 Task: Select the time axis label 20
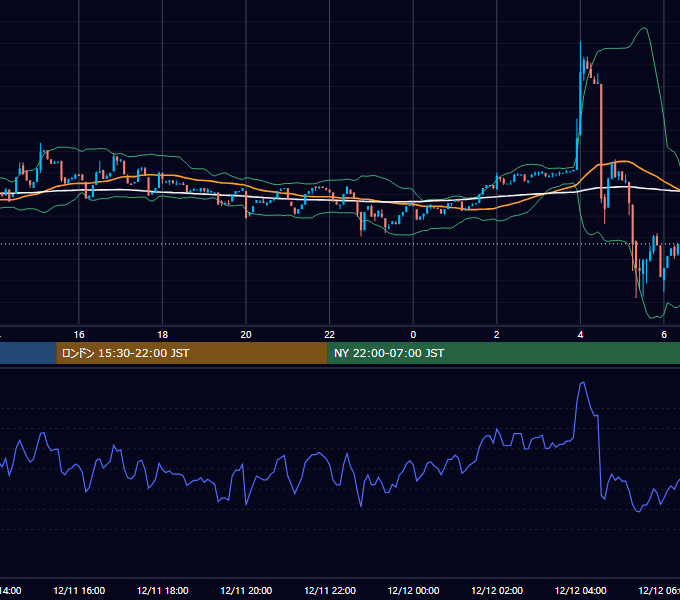click(x=246, y=335)
